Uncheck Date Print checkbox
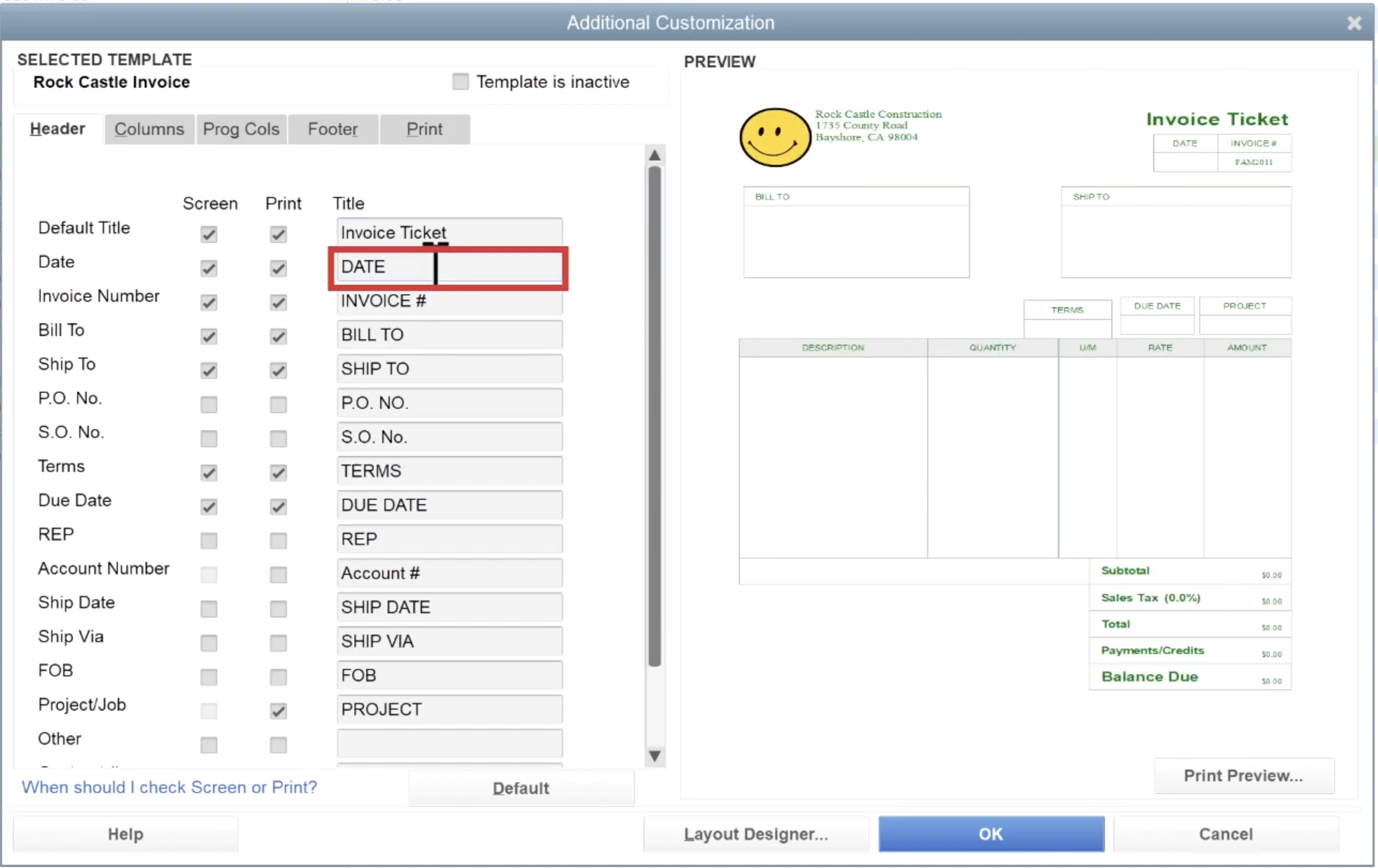This screenshot has width=1378, height=868. click(x=278, y=268)
